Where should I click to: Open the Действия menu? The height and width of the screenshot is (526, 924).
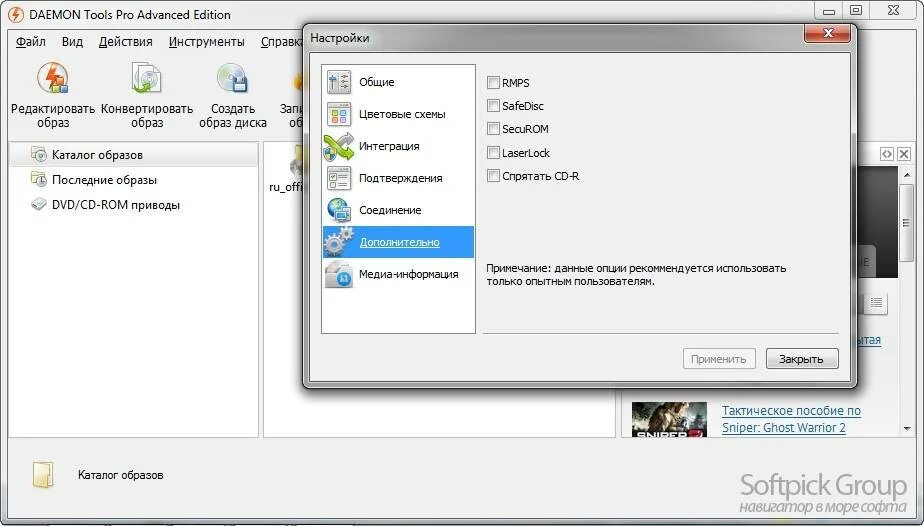click(x=126, y=42)
